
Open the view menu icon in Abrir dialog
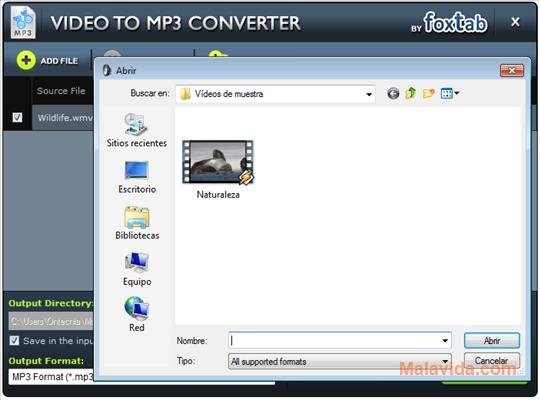pyautogui.click(x=449, y=93)
